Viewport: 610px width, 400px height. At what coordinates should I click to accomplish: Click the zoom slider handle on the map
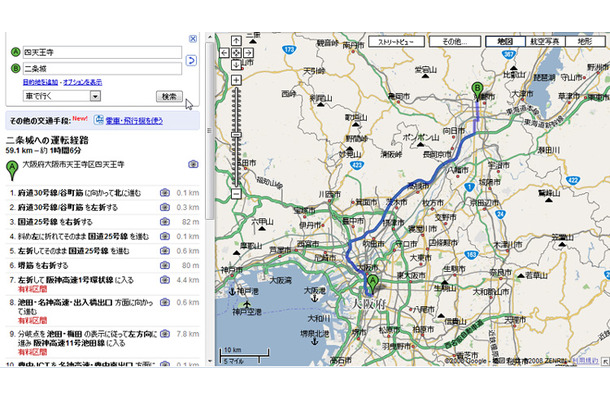236,135
